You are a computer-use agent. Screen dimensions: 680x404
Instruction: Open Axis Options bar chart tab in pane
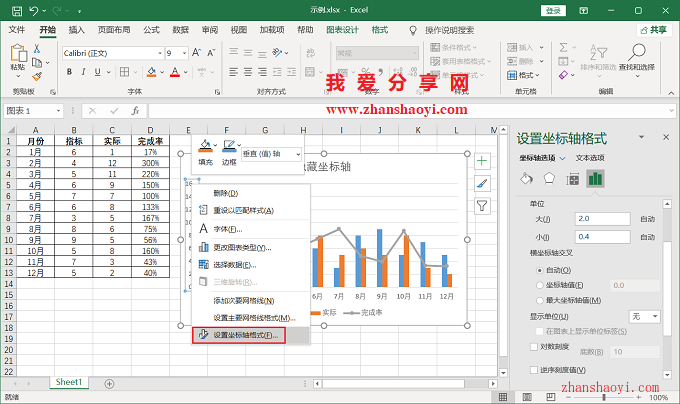point(595,179)
